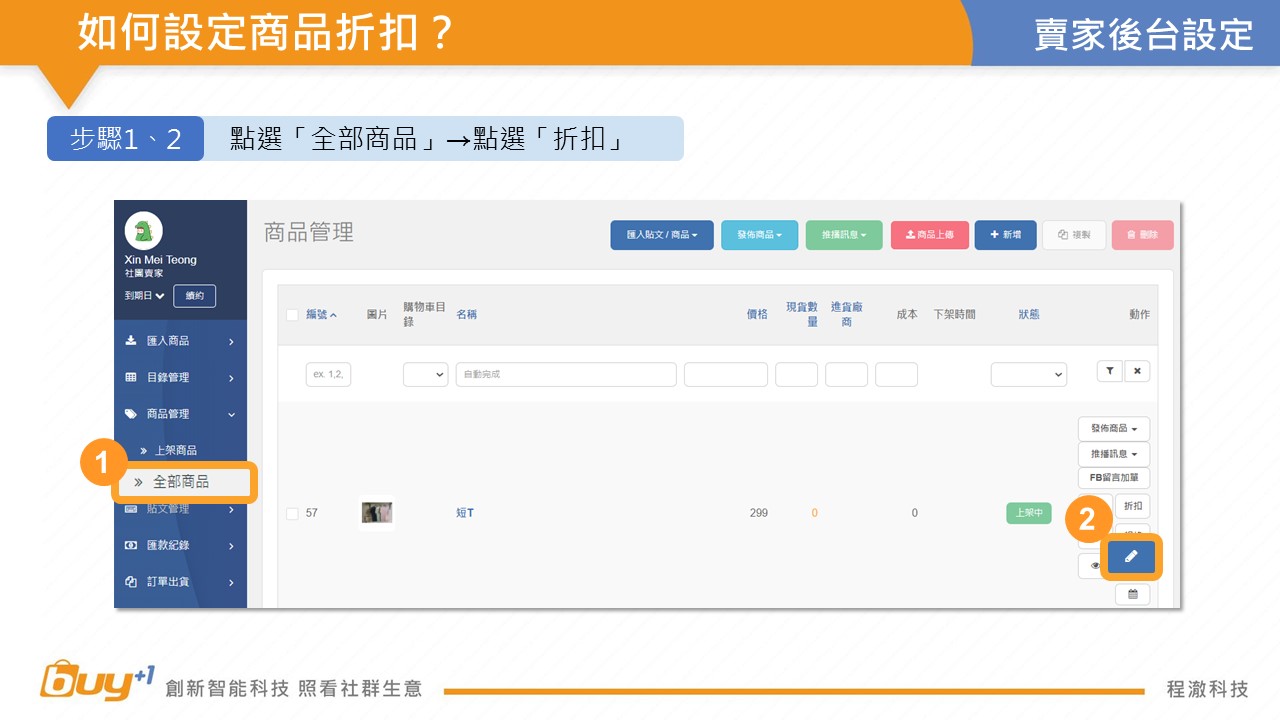Click the 新增 plus button
The height and width of the screenshot is (720, 1280).
click(1005, 235)
